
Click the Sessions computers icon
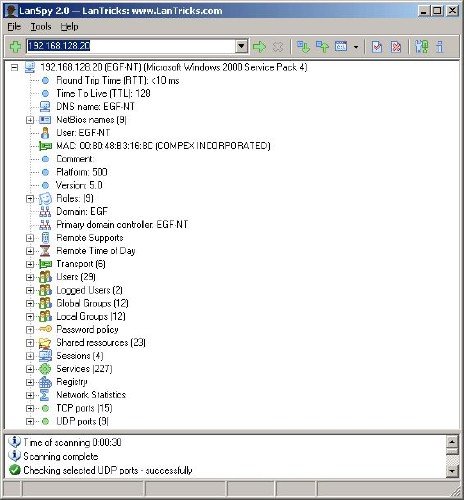(45, 356)
